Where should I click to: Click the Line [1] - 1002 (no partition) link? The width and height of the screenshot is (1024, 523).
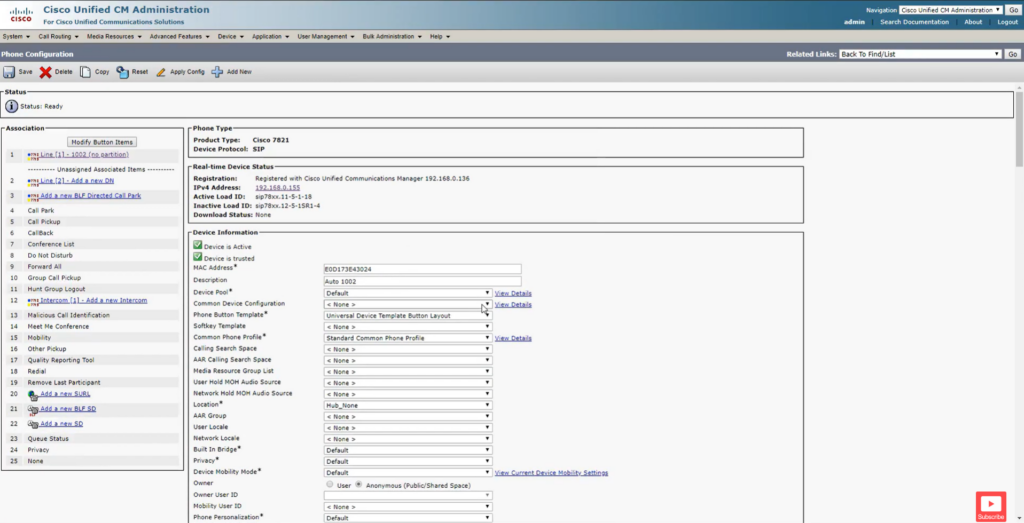[84, 155]
